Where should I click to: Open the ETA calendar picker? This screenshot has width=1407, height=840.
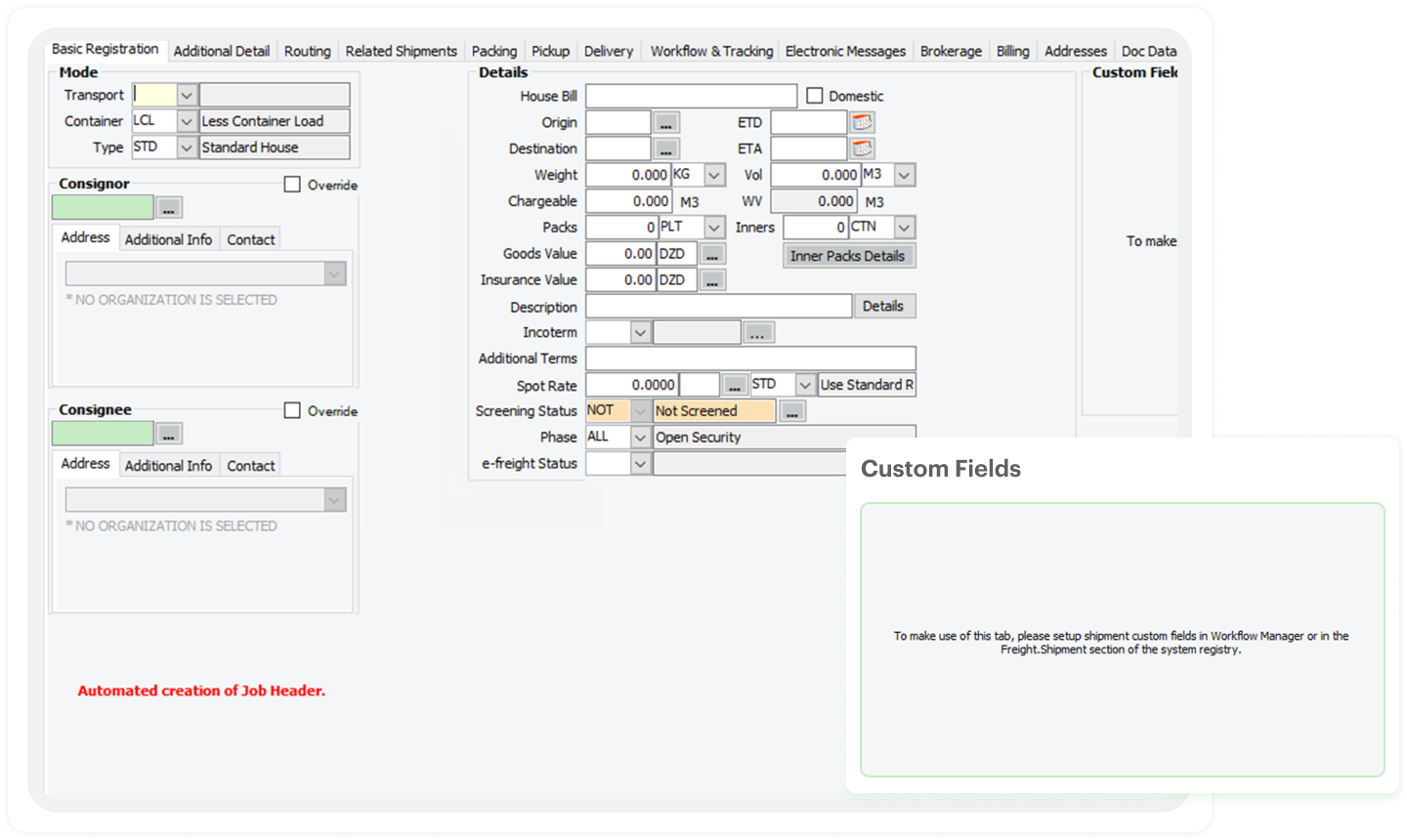[862, 149]
